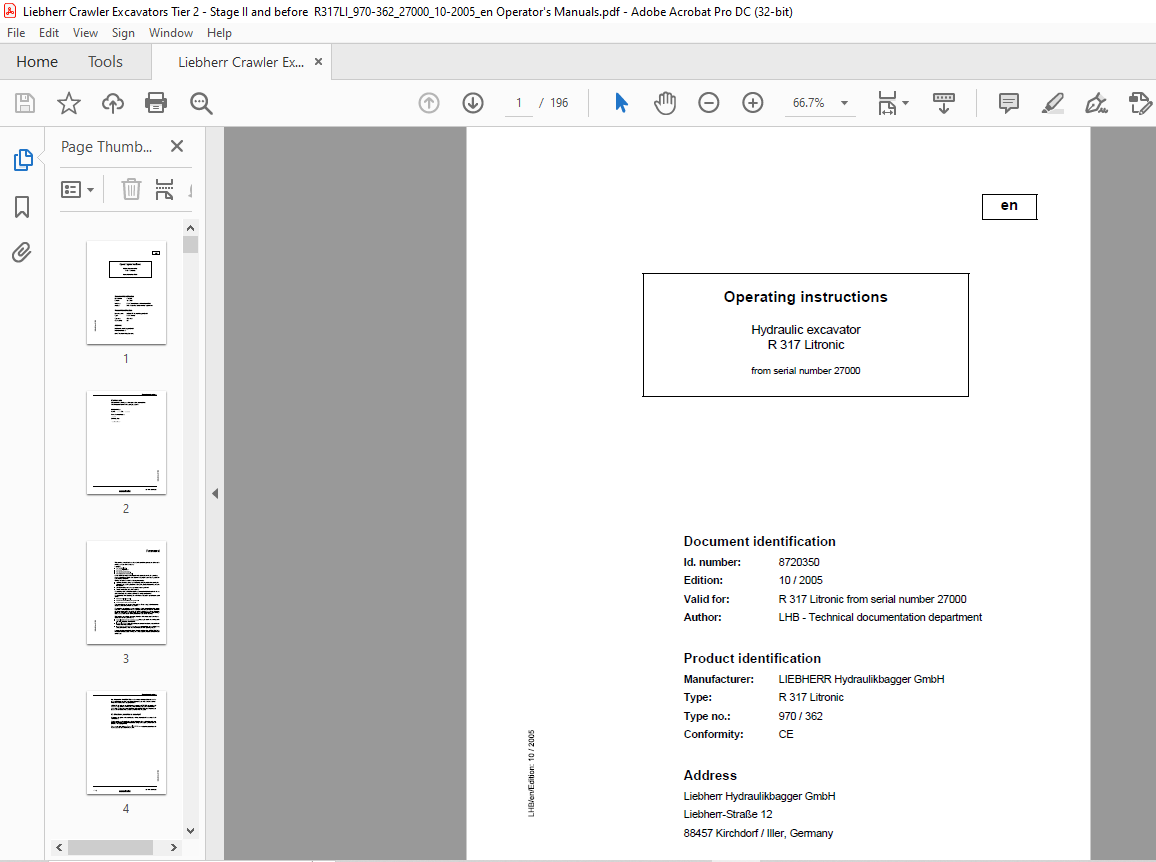Select page 3 thumbnail
The height and width of the screenshot is (862, 1156).
coord(126,593)
